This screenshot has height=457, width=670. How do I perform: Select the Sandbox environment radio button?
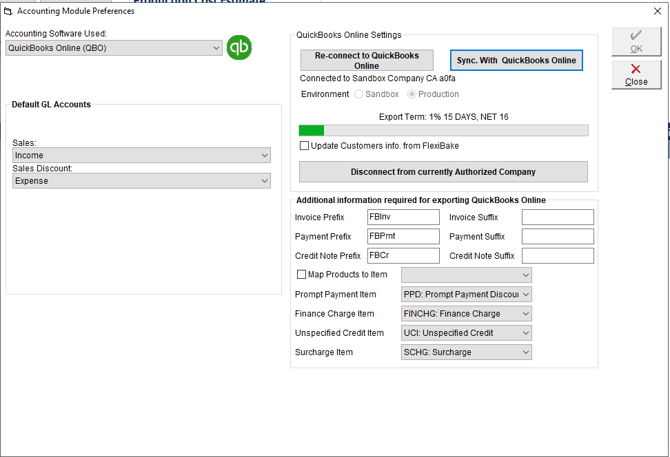pos(359,94)
